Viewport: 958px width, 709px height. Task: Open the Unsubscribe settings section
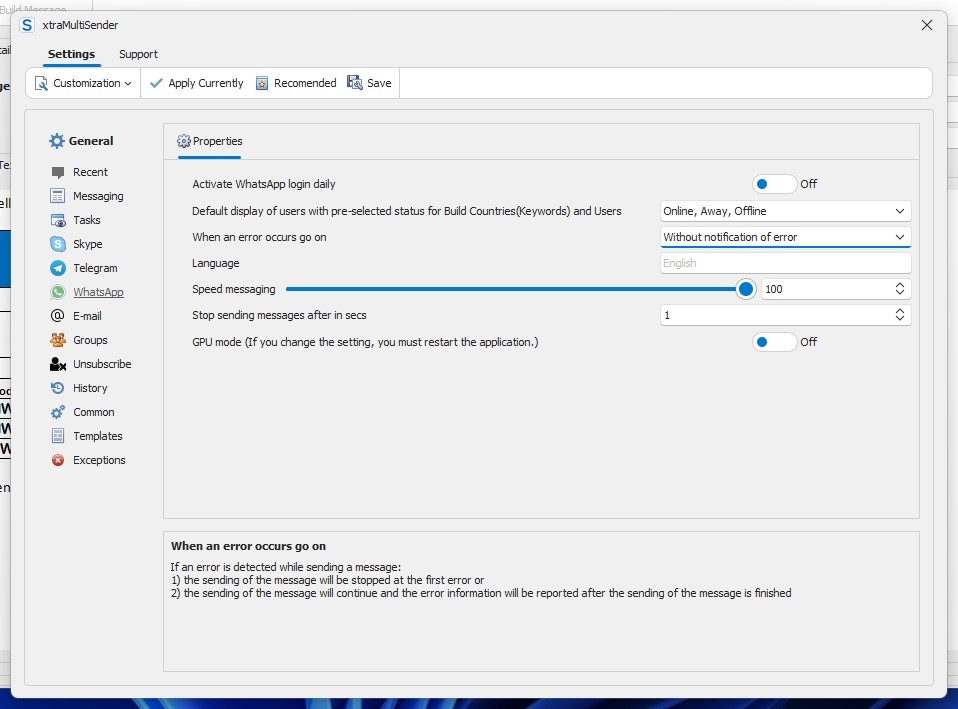90,364
